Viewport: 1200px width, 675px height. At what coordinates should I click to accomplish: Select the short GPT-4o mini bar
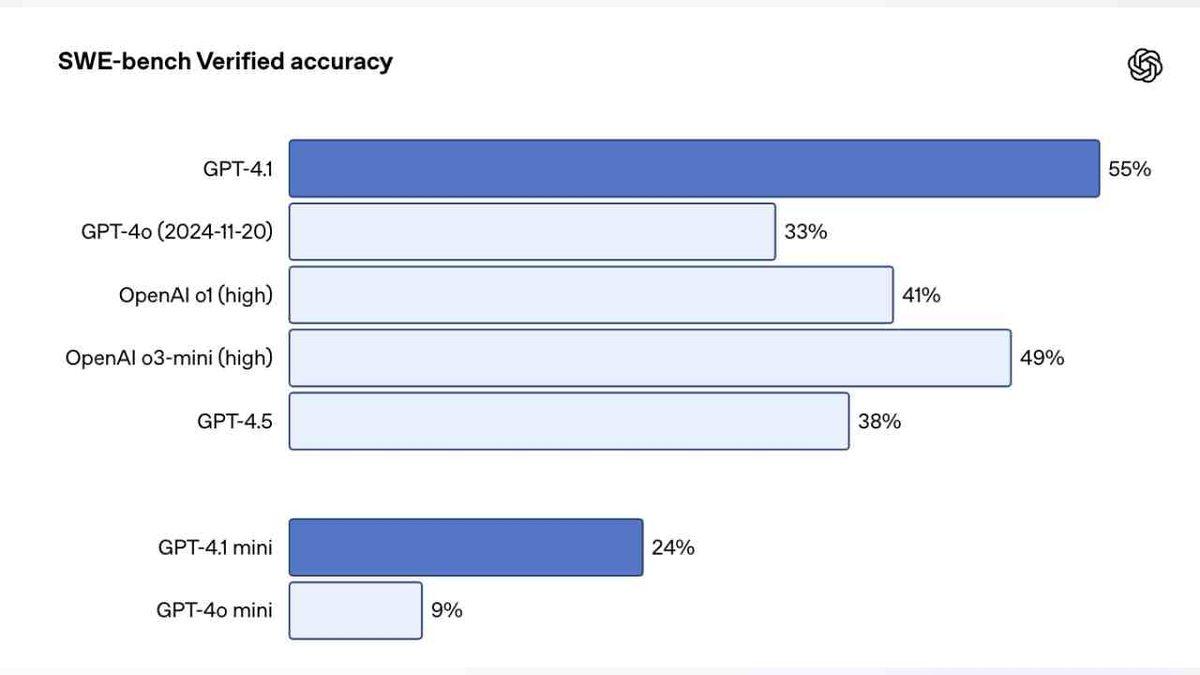coord(356,610)
